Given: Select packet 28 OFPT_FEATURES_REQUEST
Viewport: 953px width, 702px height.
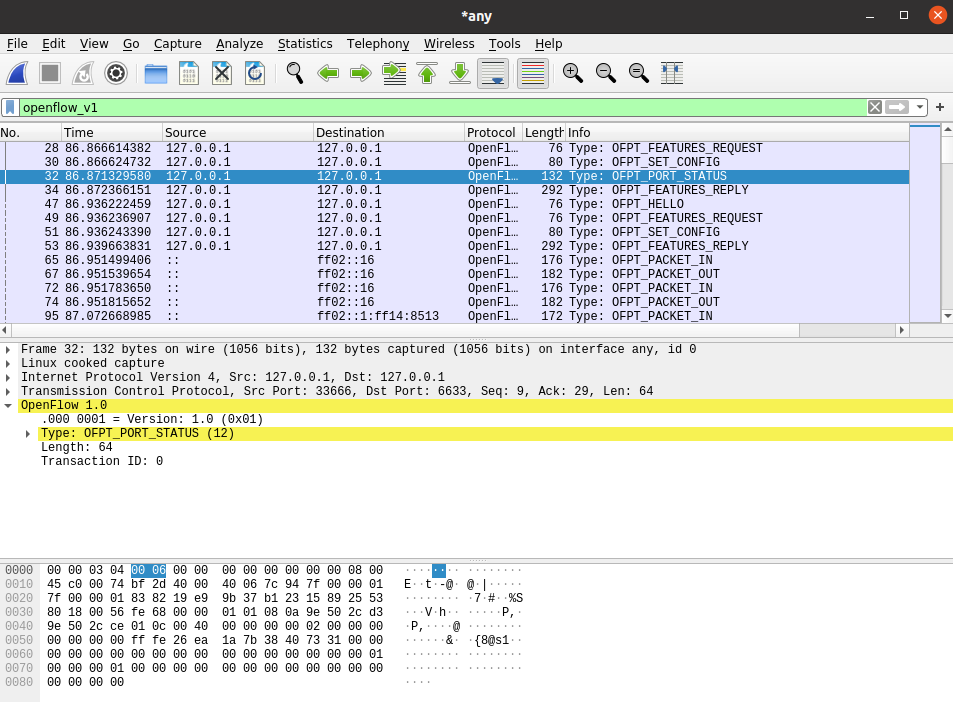Looking at the screenshot, I should [455, 148].
